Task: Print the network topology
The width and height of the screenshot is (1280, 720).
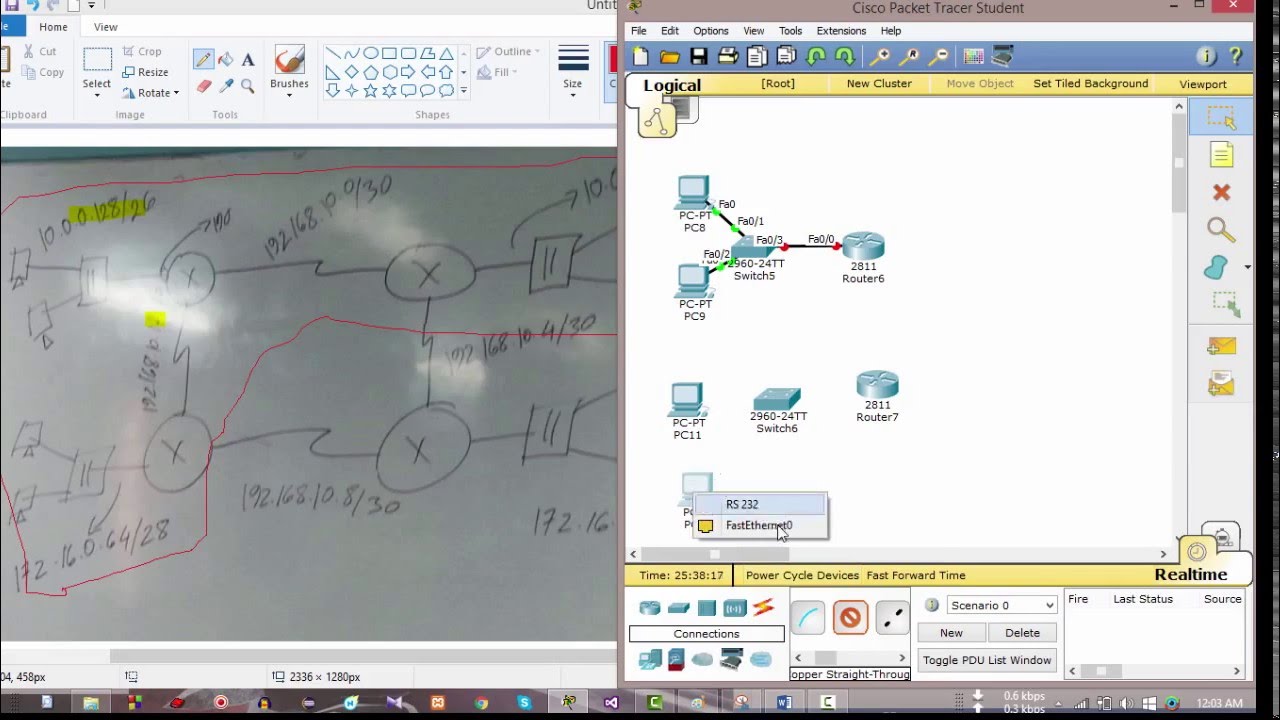Action: click(x=728, y=57)
